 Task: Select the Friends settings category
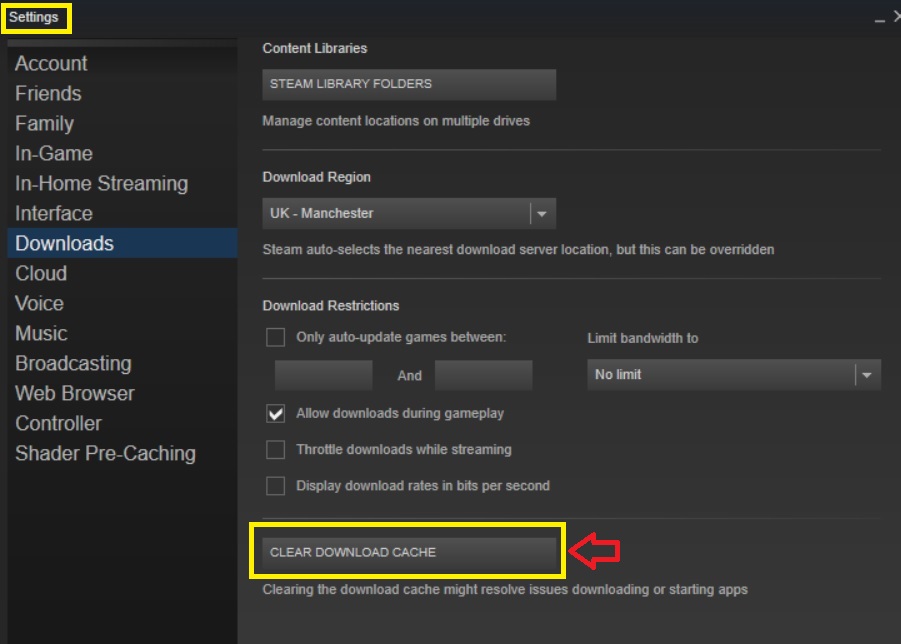48,93
